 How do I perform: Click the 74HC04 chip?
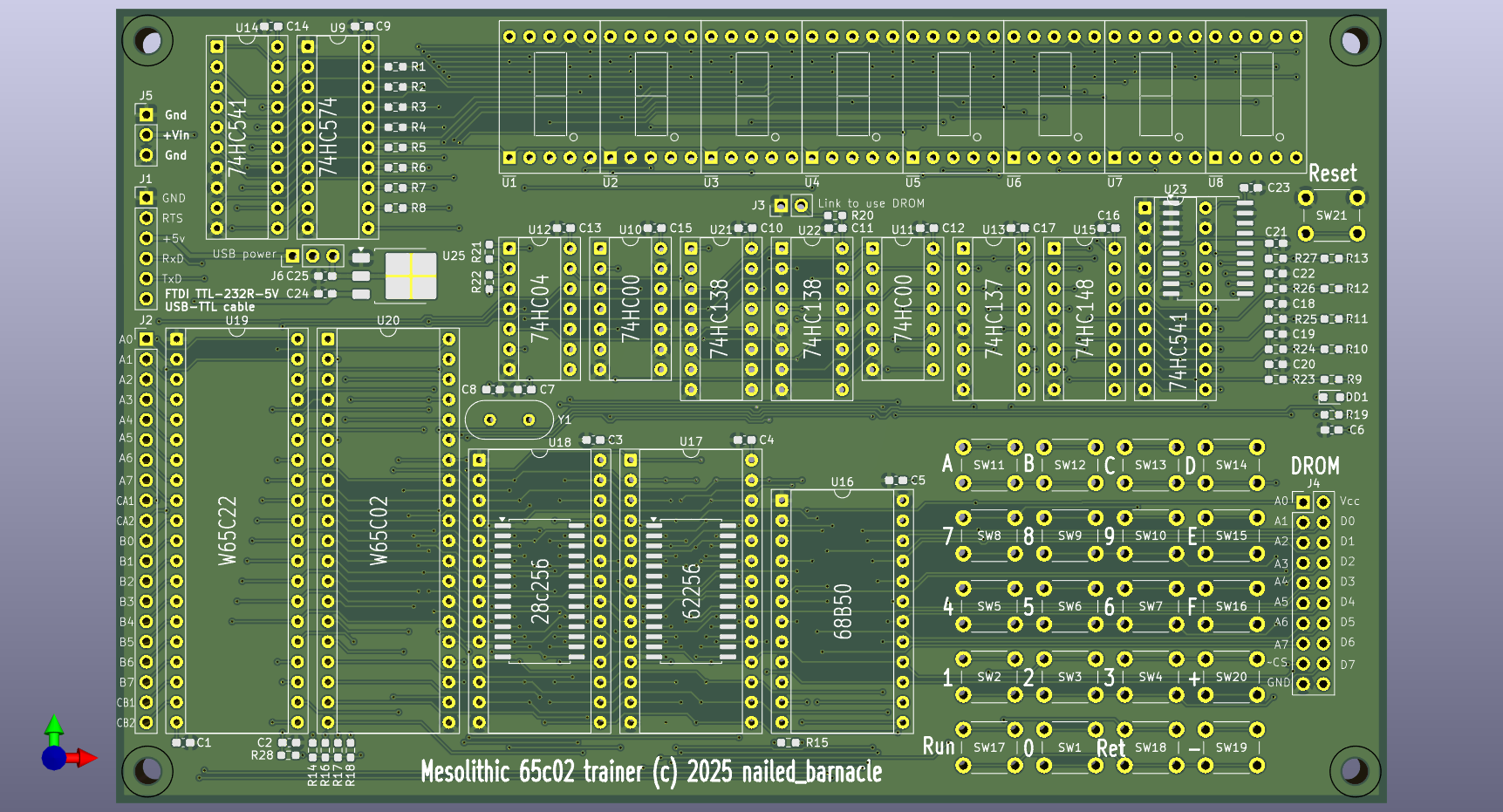540,308
